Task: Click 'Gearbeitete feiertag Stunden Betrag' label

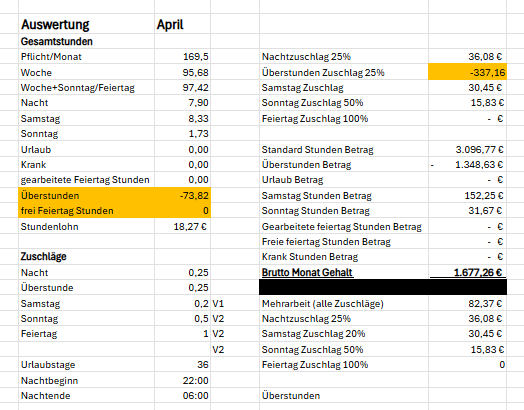Action: click(342, 227)
